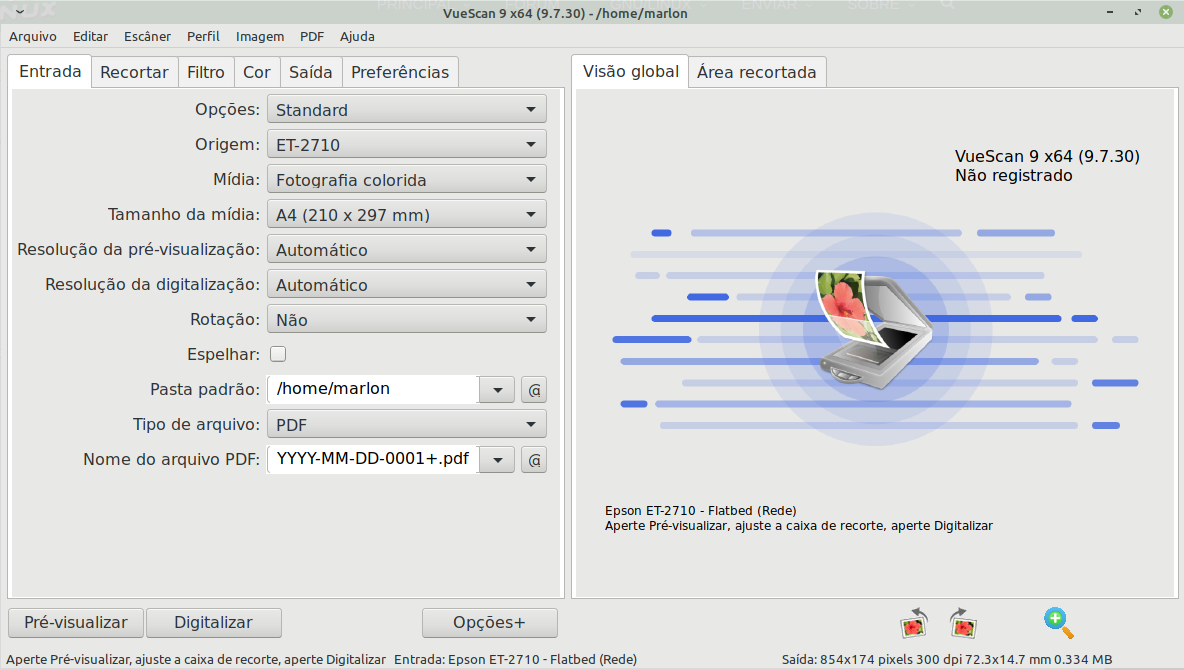1184x670 pixels.
Task: Open the Editar menu
Action: click(x=91, y=36)
